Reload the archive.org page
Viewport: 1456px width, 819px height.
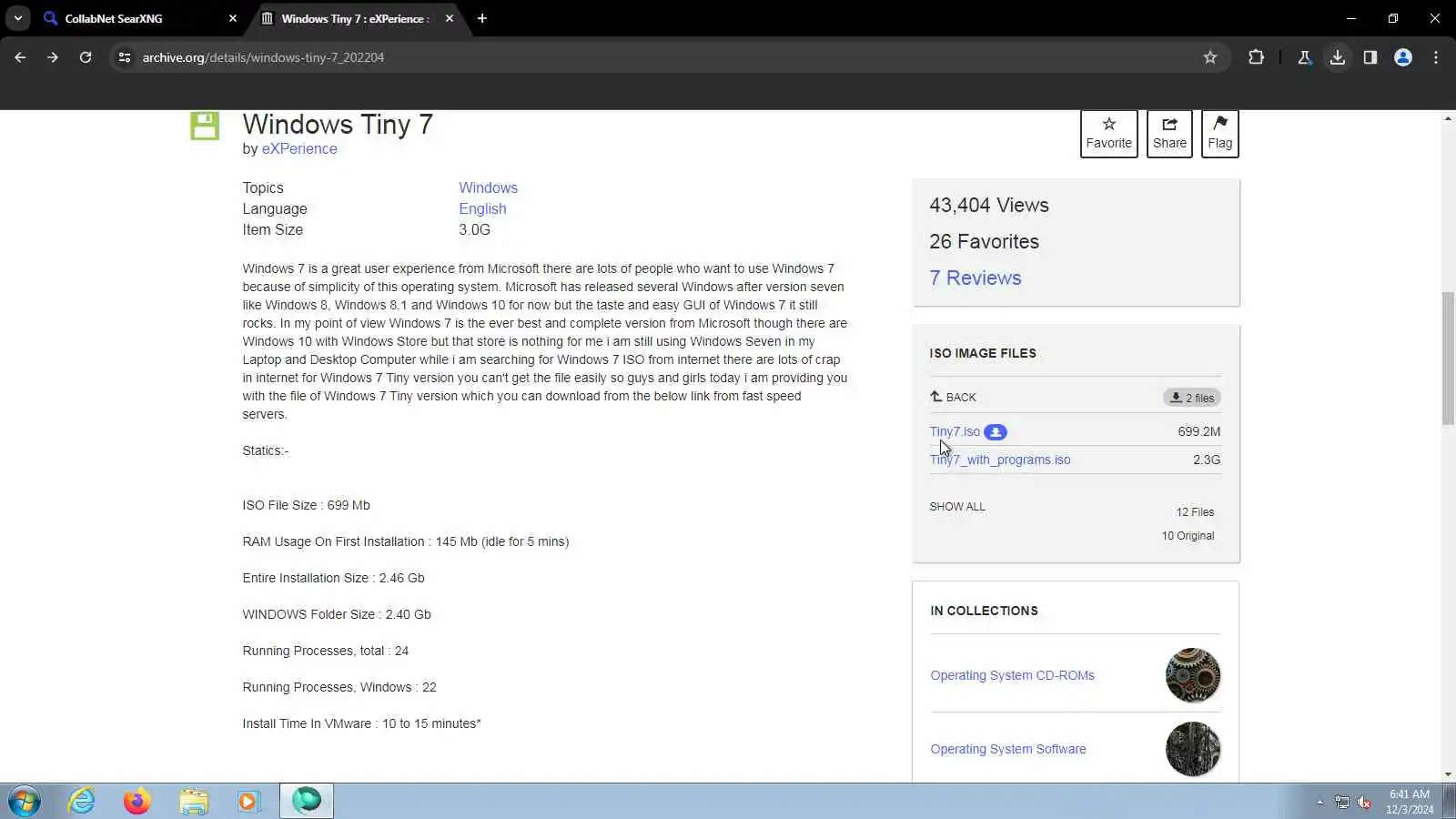pyautogui.click(x=86, y=57)
